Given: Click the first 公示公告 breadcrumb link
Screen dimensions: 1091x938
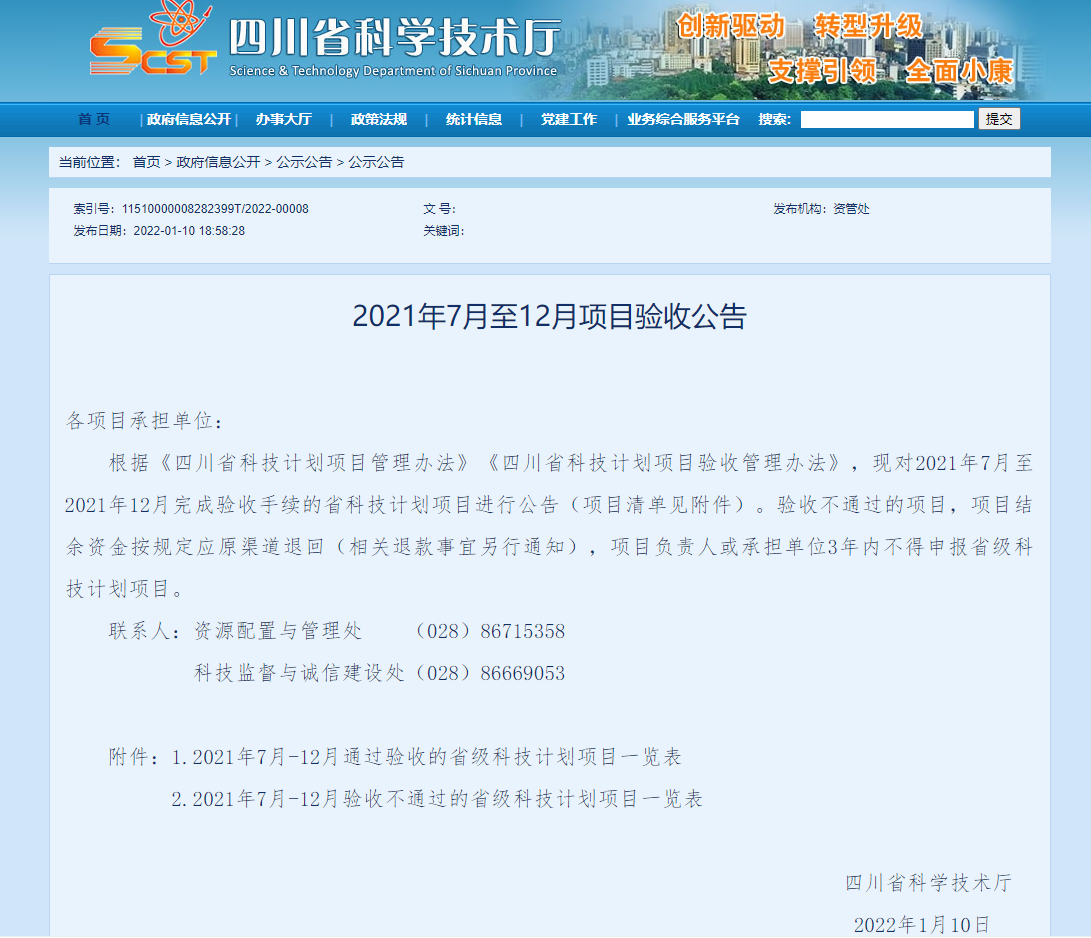Looking at the screenshot, I should [x=304, y=162].
